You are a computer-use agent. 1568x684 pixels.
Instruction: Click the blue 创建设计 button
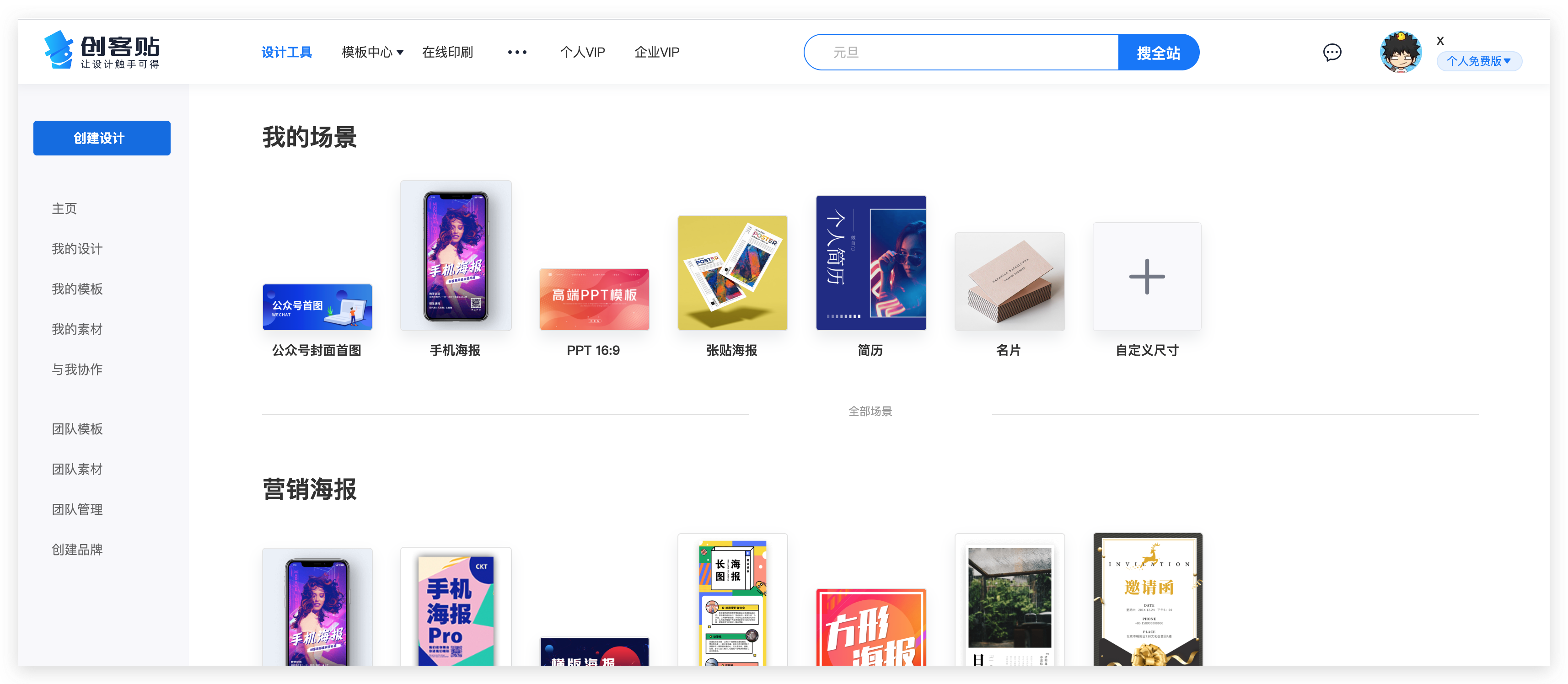point(102,138)
